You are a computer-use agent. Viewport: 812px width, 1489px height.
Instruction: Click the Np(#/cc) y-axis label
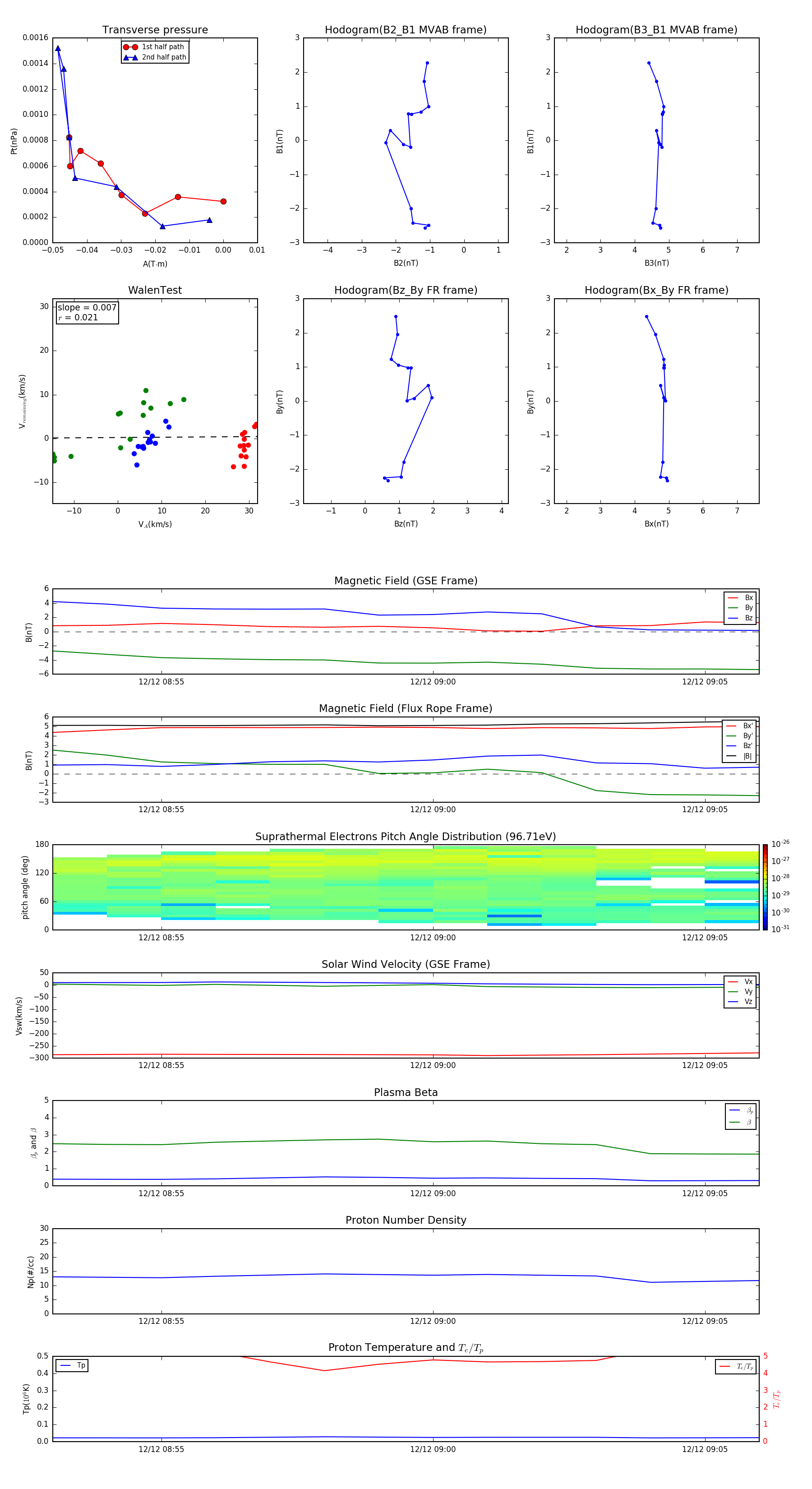(31, 1271)
